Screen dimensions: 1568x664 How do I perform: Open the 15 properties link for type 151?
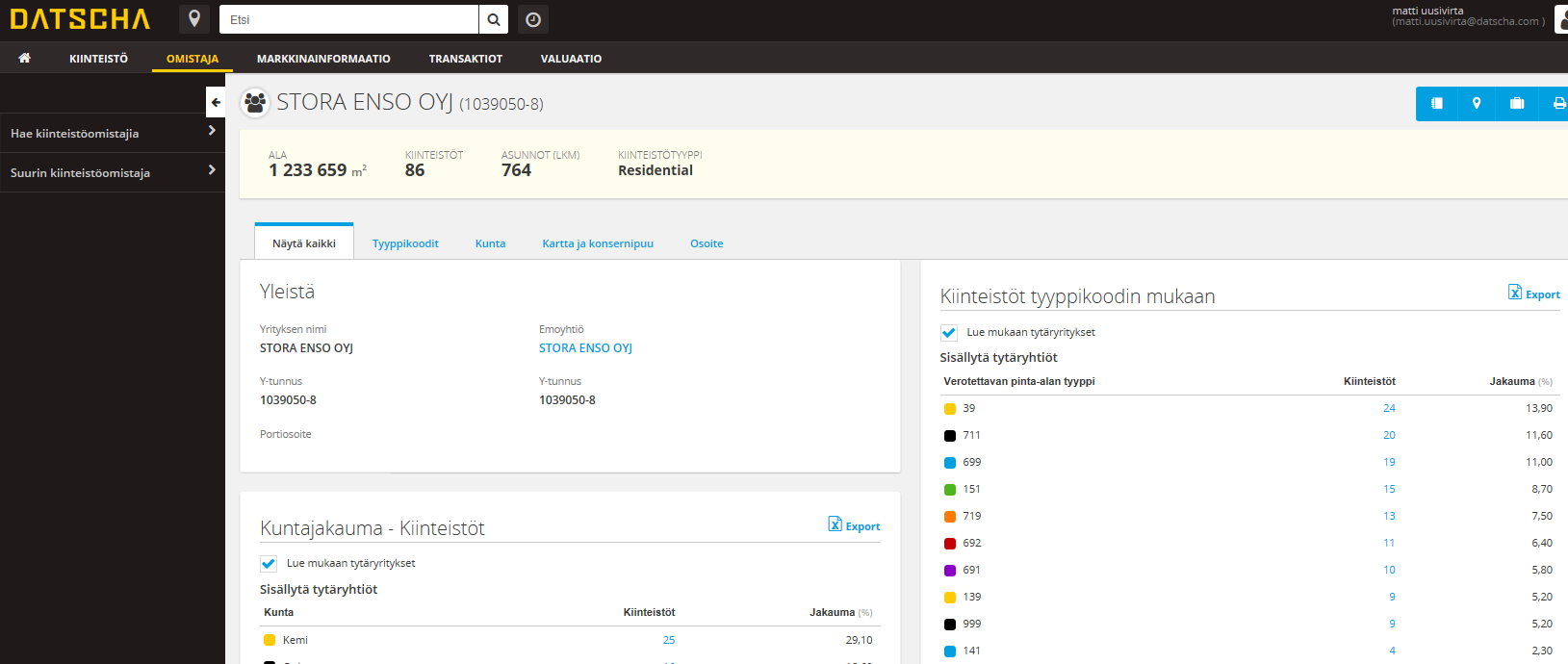coord(1389,489)
